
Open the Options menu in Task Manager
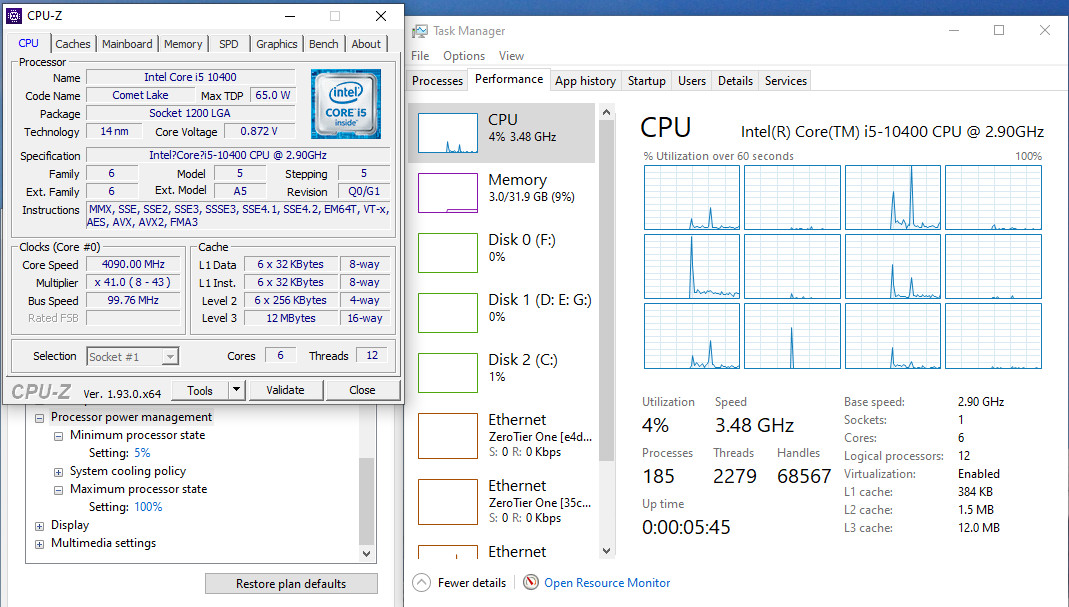[464, 56]
